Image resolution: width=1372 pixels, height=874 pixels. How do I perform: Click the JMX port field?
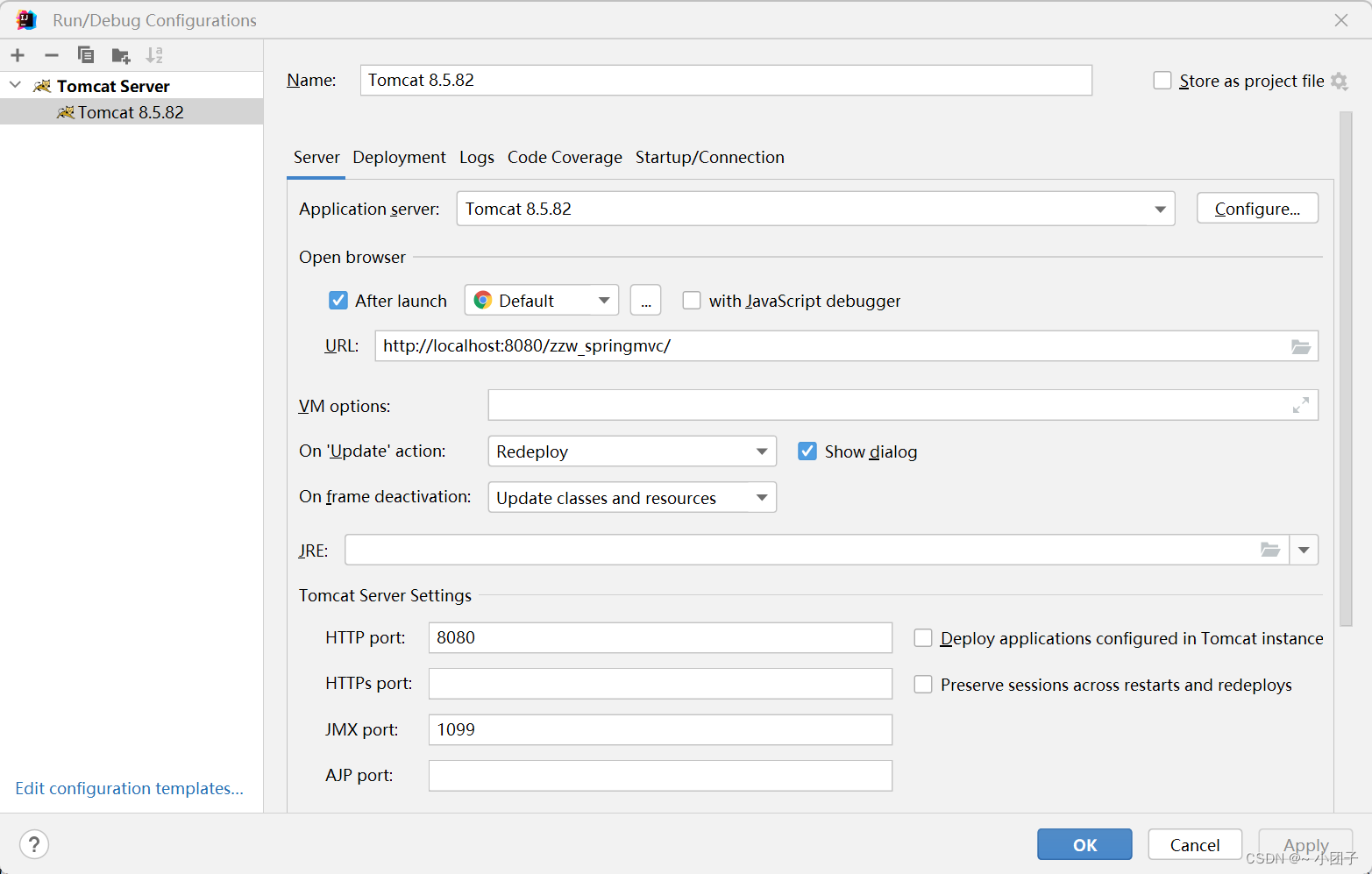[x=660, y=729]
